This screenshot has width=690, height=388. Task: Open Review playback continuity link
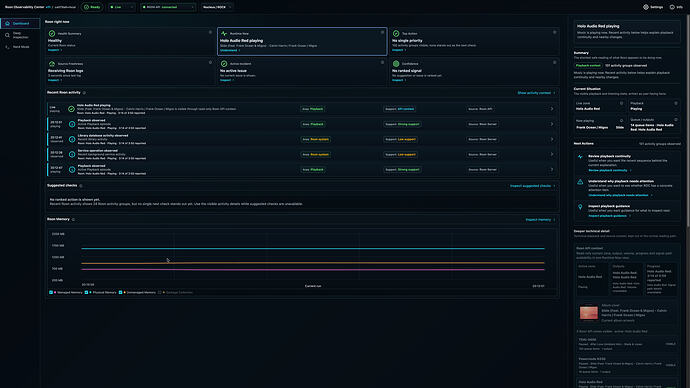pos(609,170)
